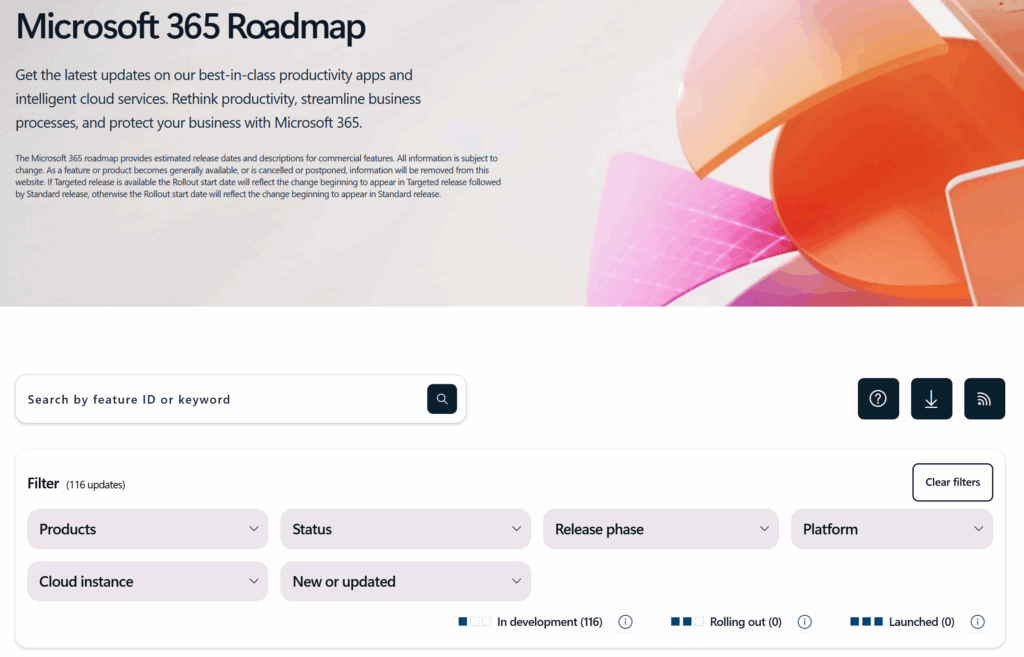Image resolution: width=1024 pixels, height=657 pixels.
Task: Open the Release phase dropdown
Action: pos(660,529)
